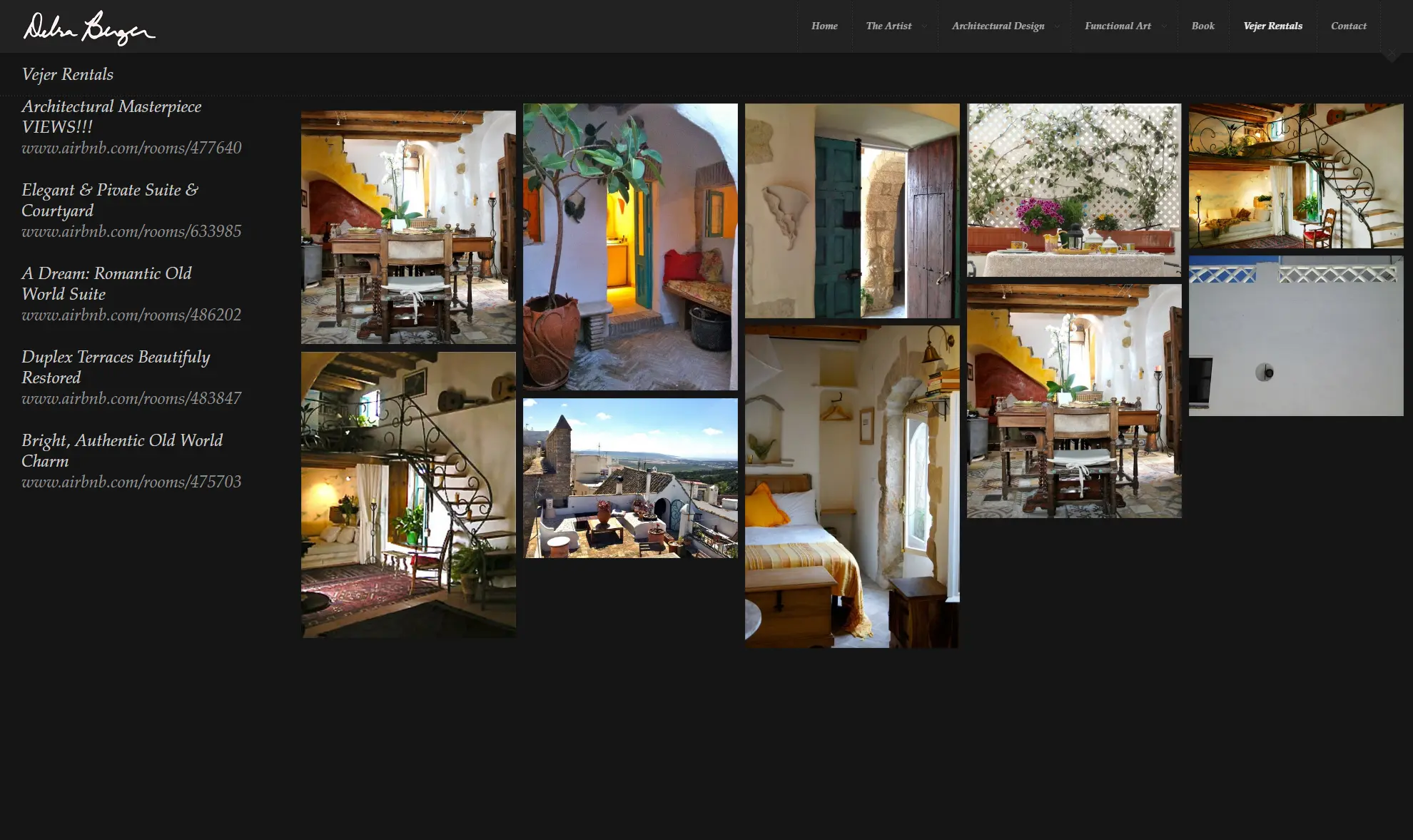This screenshot has width=1413, height=840.
Task: Open airbnb.com/rooms/633985 link
Action: 131,231
